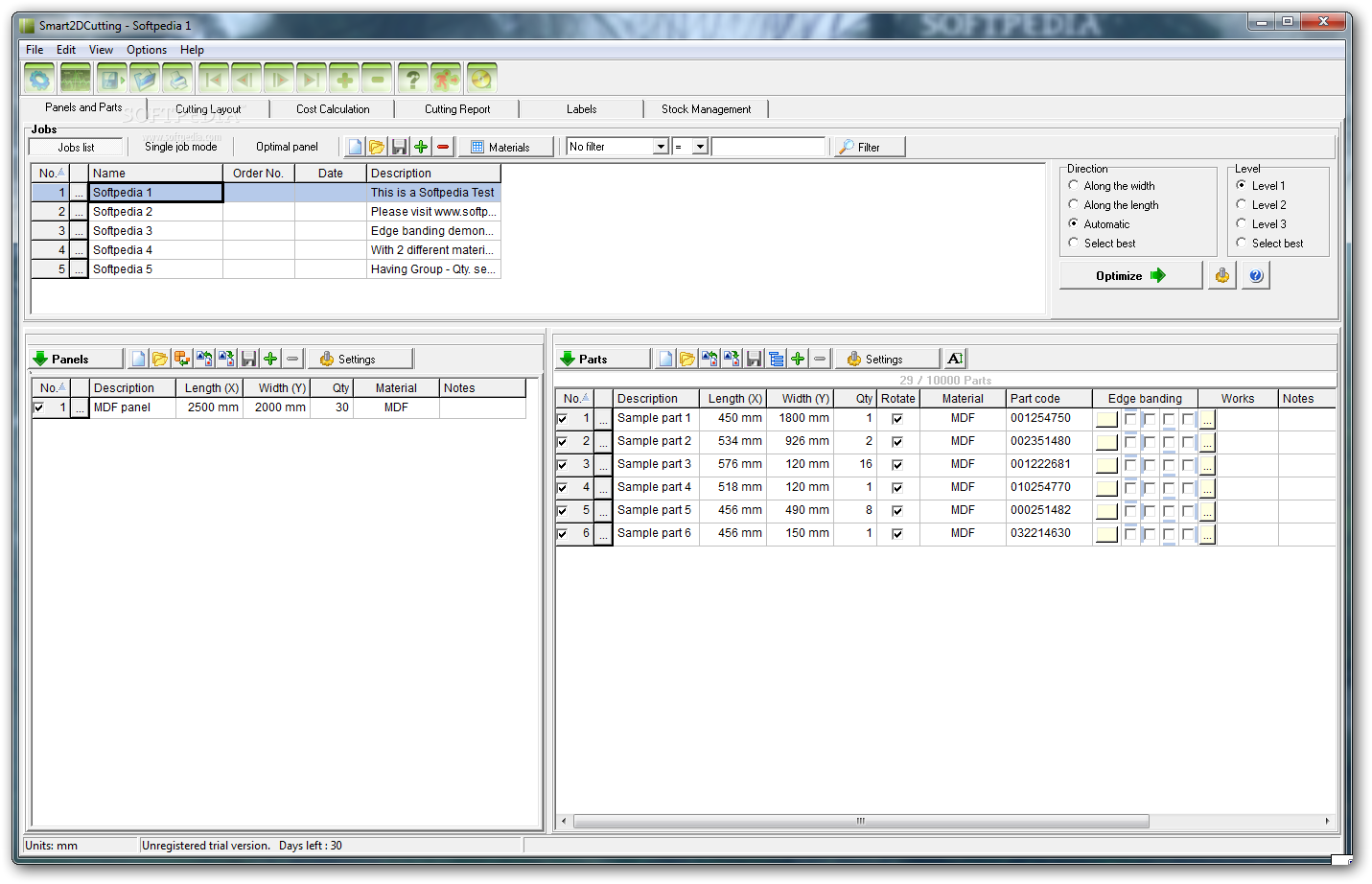Click the red minus icon to delete job
Viewport: 1372px width, 884px height.
[x=443, y=147]
